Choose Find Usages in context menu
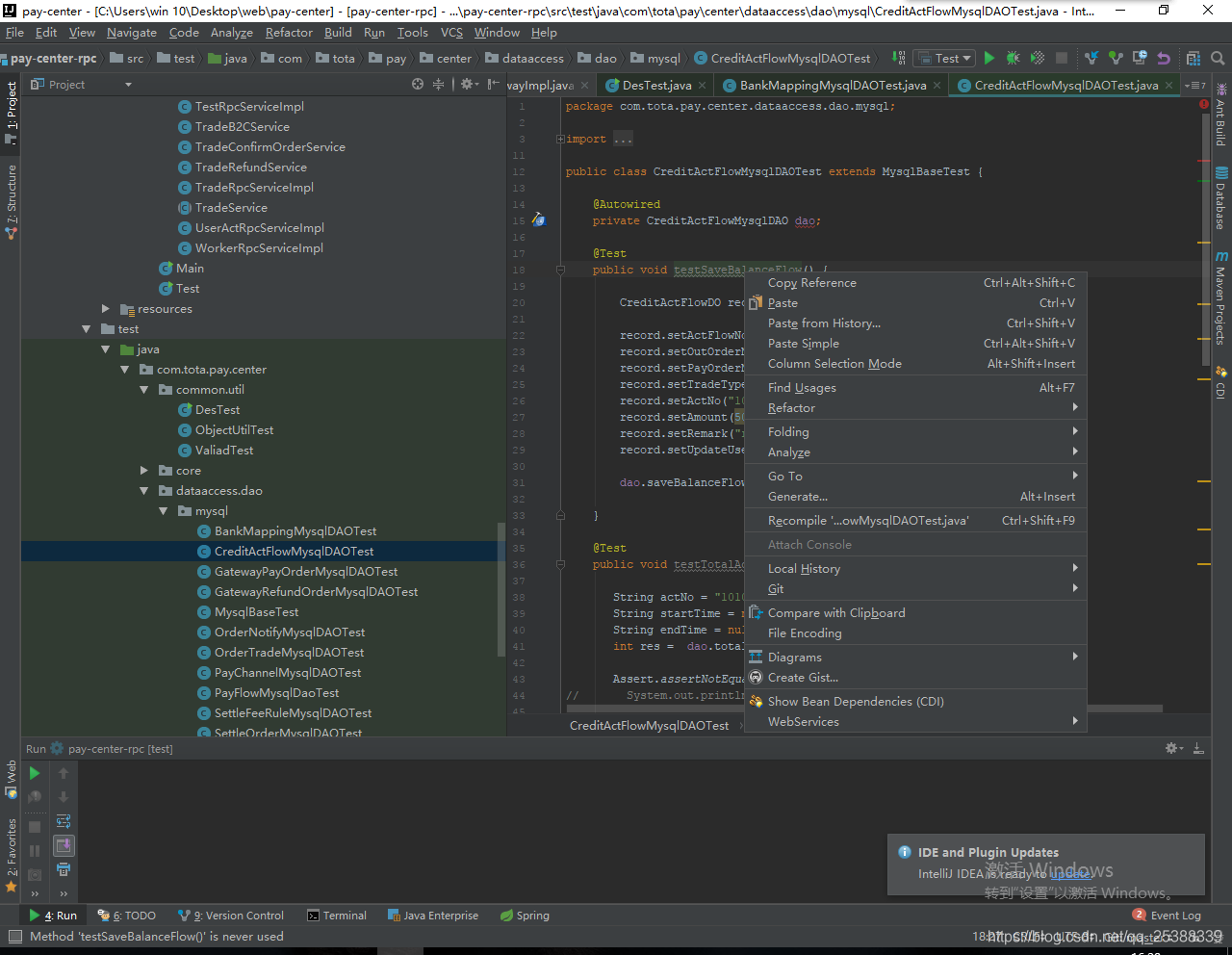This screenshot has width=1232, height=955. [915, 387]
